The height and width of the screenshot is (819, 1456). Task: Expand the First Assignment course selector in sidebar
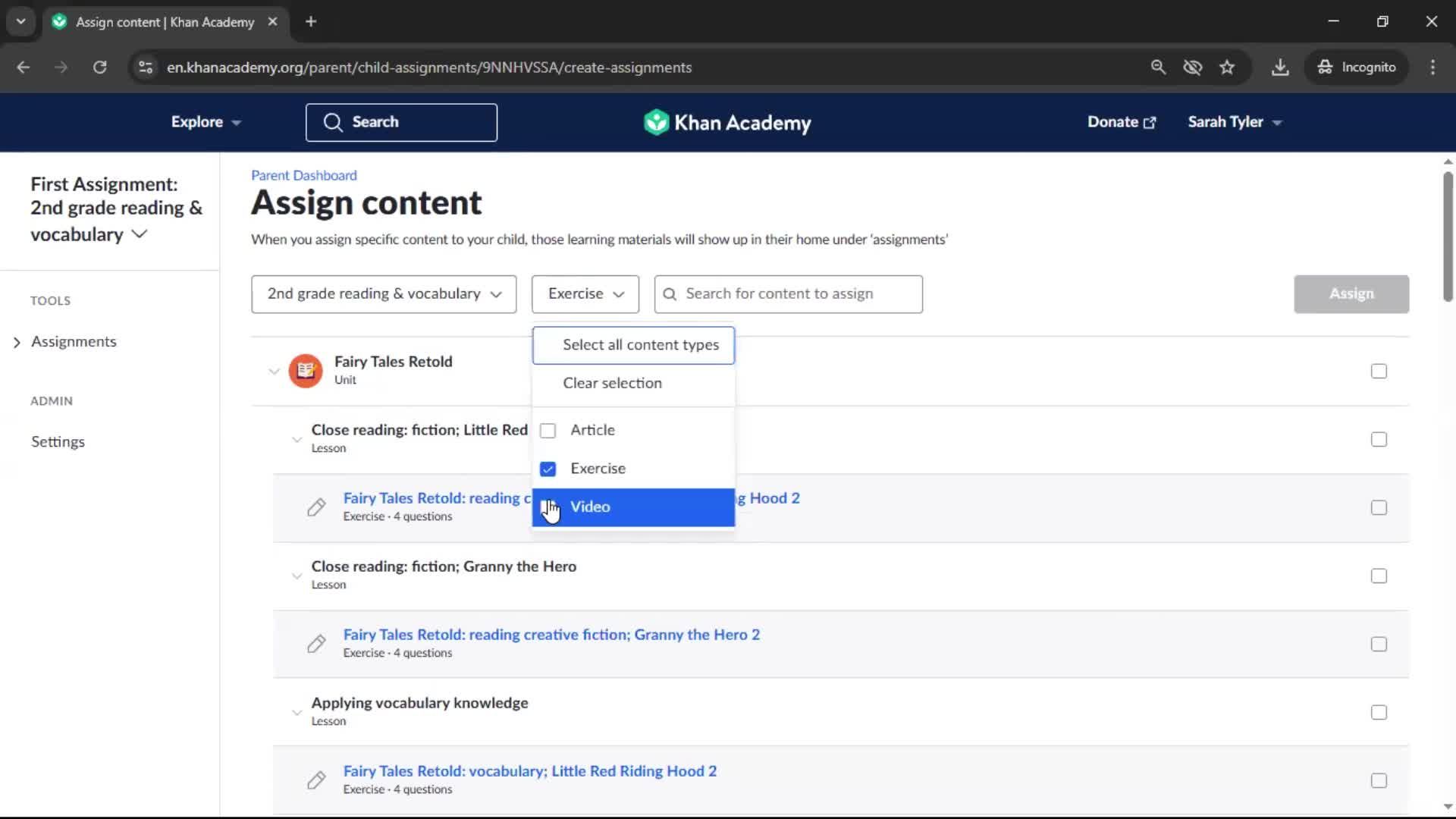116,209
